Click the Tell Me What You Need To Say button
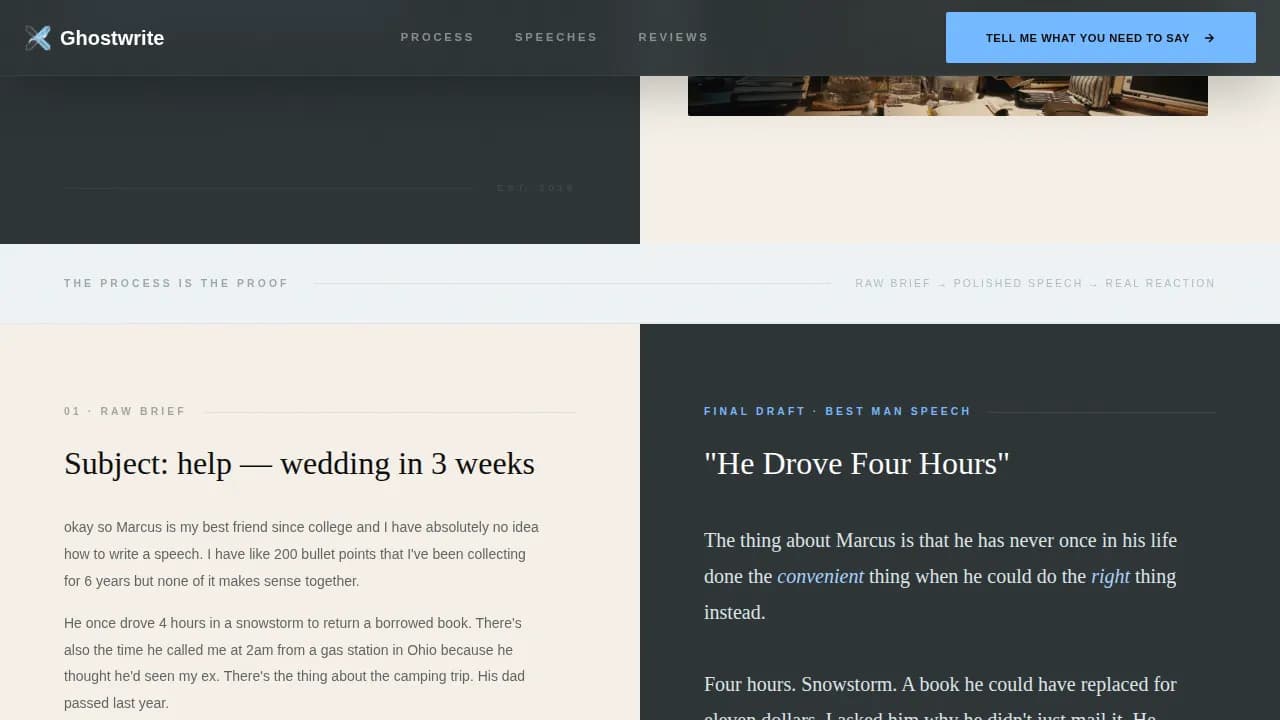The height and width of the screenshot is (720, 1280). coord(1101,38)
